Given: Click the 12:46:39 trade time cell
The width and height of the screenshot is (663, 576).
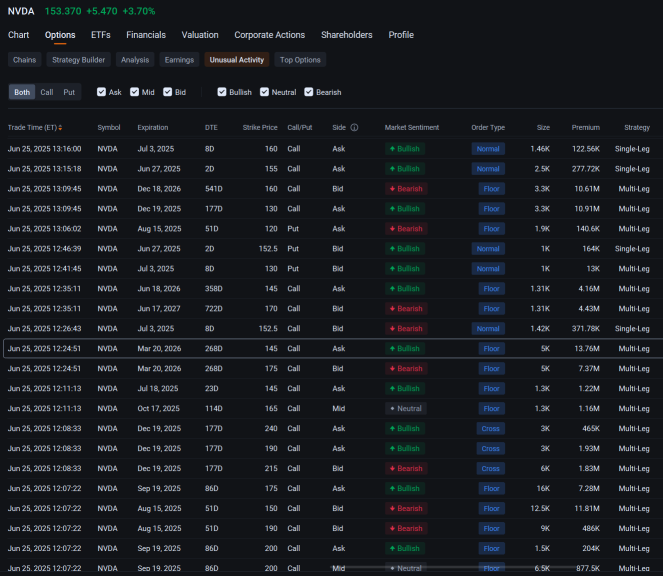Looking at the screenshot, I should tap(44, 249).
